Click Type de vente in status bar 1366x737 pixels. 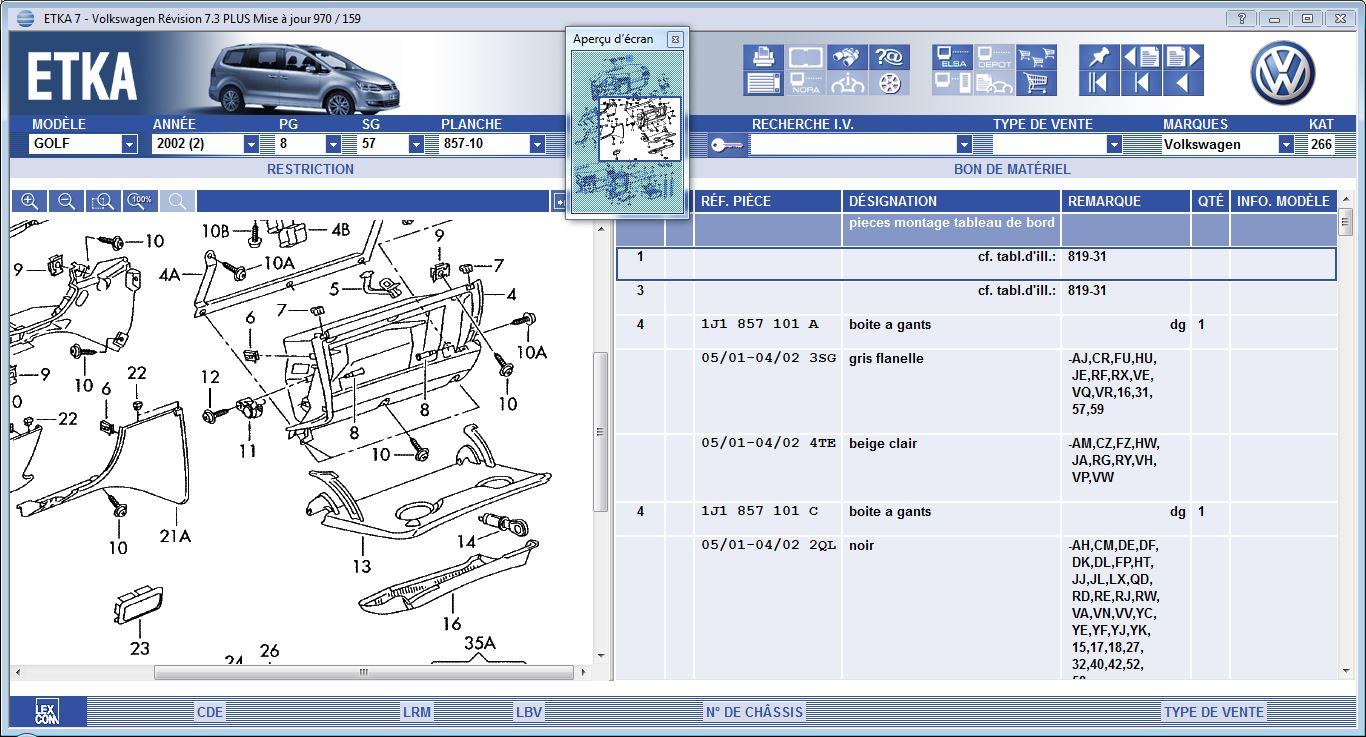point(1213,712)
